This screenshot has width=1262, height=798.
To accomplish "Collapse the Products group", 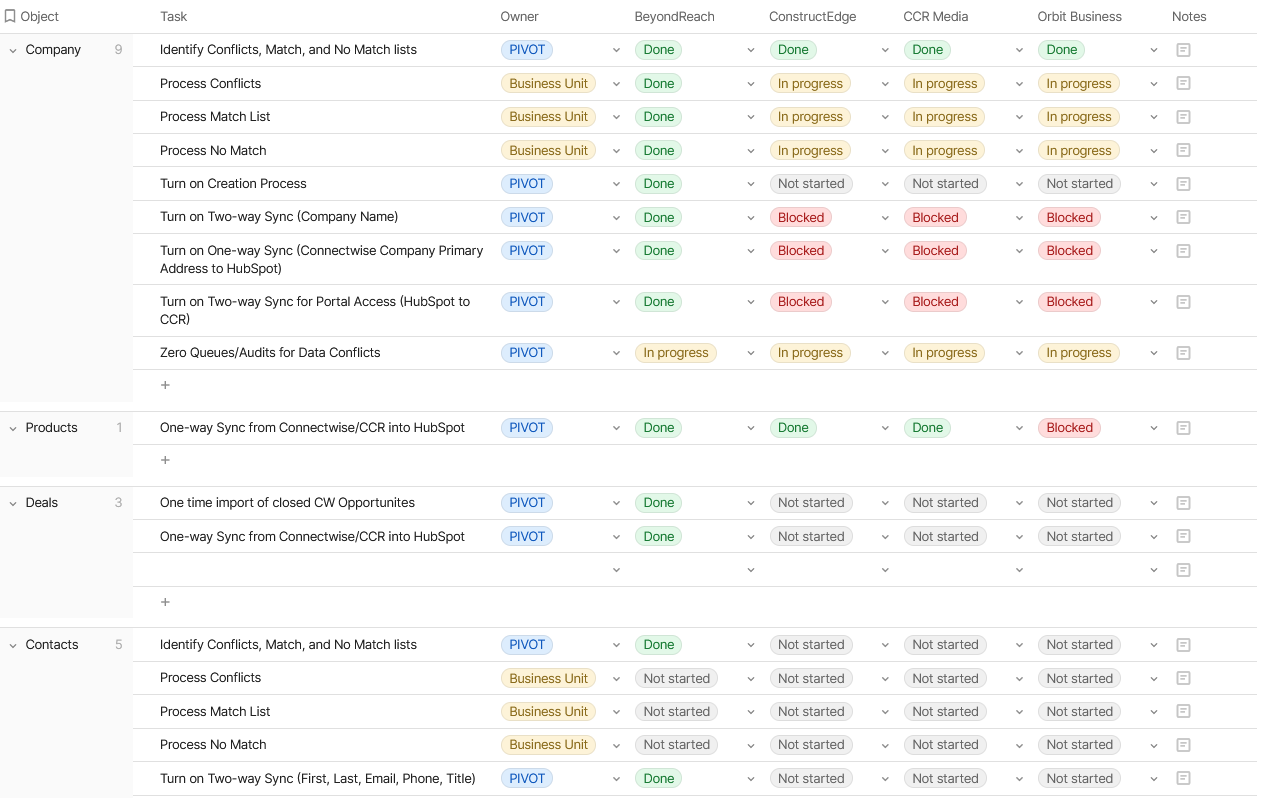I will [x=13, y=428].
